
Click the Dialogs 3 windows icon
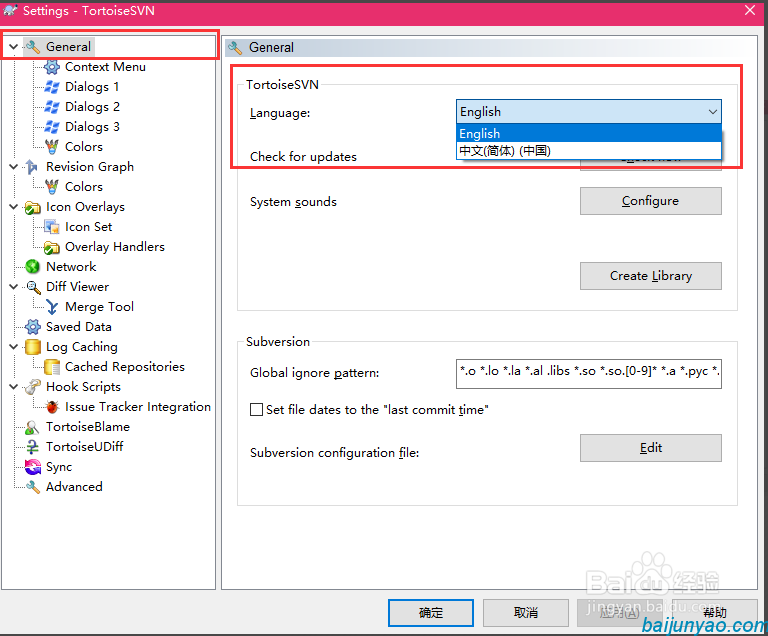point(52,127)
